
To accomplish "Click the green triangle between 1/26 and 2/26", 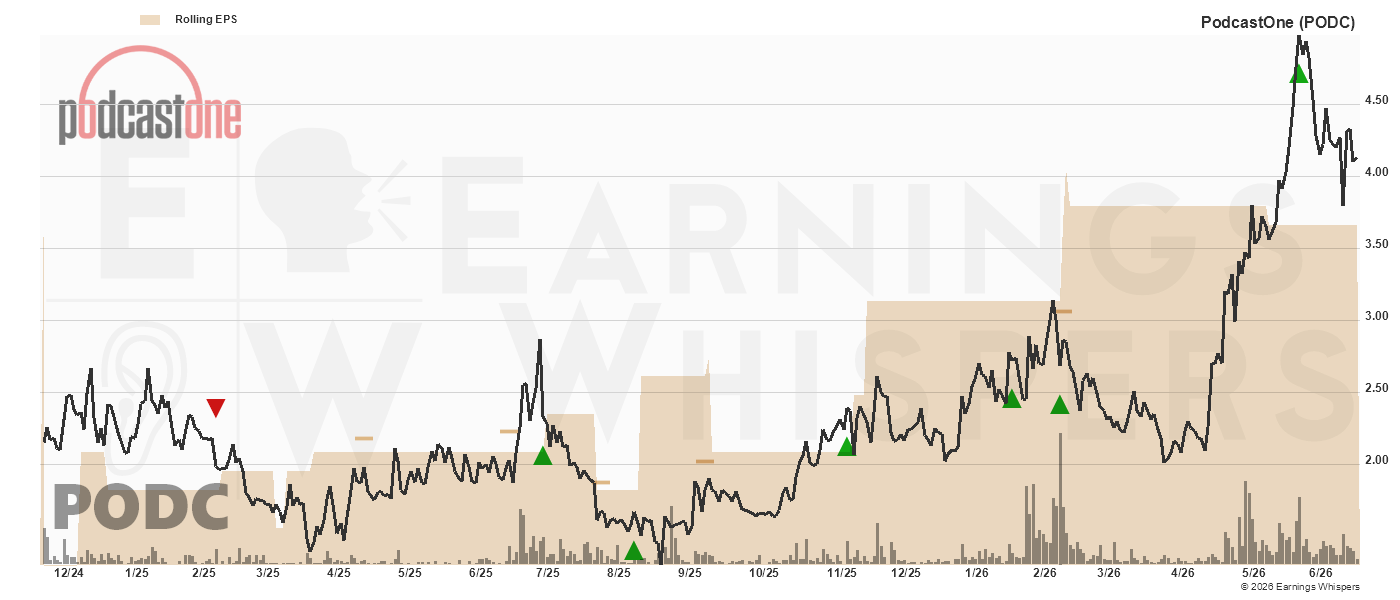I will (1012, 399).
